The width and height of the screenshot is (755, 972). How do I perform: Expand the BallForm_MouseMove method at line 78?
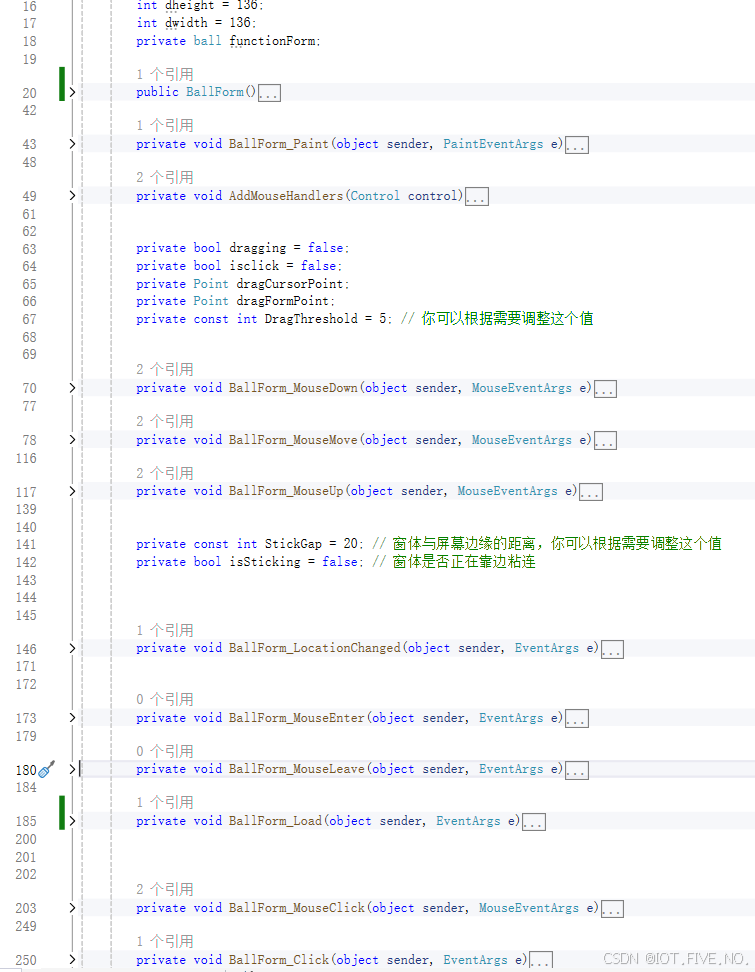72,440
